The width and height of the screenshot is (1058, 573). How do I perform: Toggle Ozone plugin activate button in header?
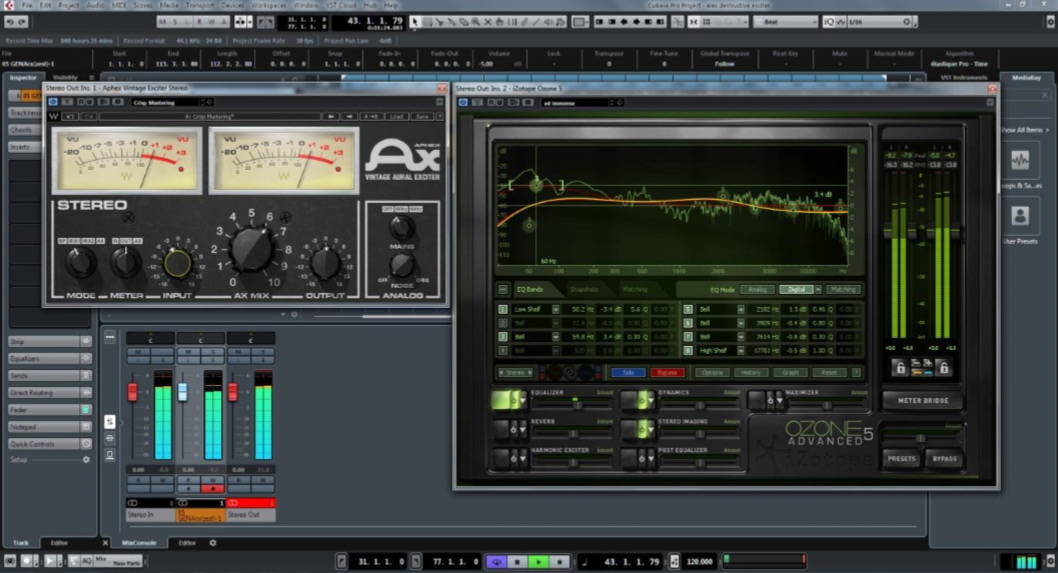coord(463,103)
